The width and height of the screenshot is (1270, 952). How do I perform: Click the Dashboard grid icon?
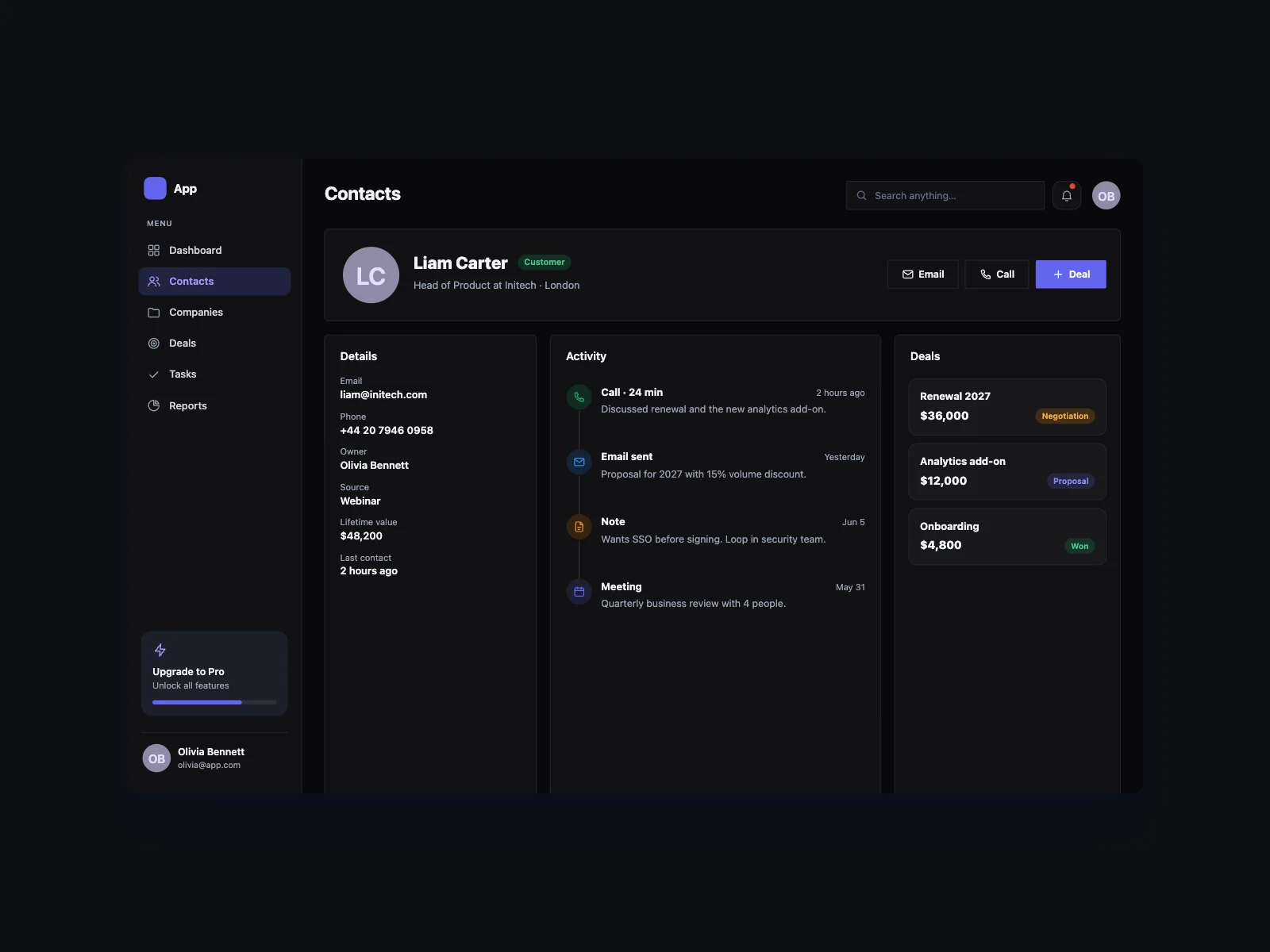tap(154, 250)
